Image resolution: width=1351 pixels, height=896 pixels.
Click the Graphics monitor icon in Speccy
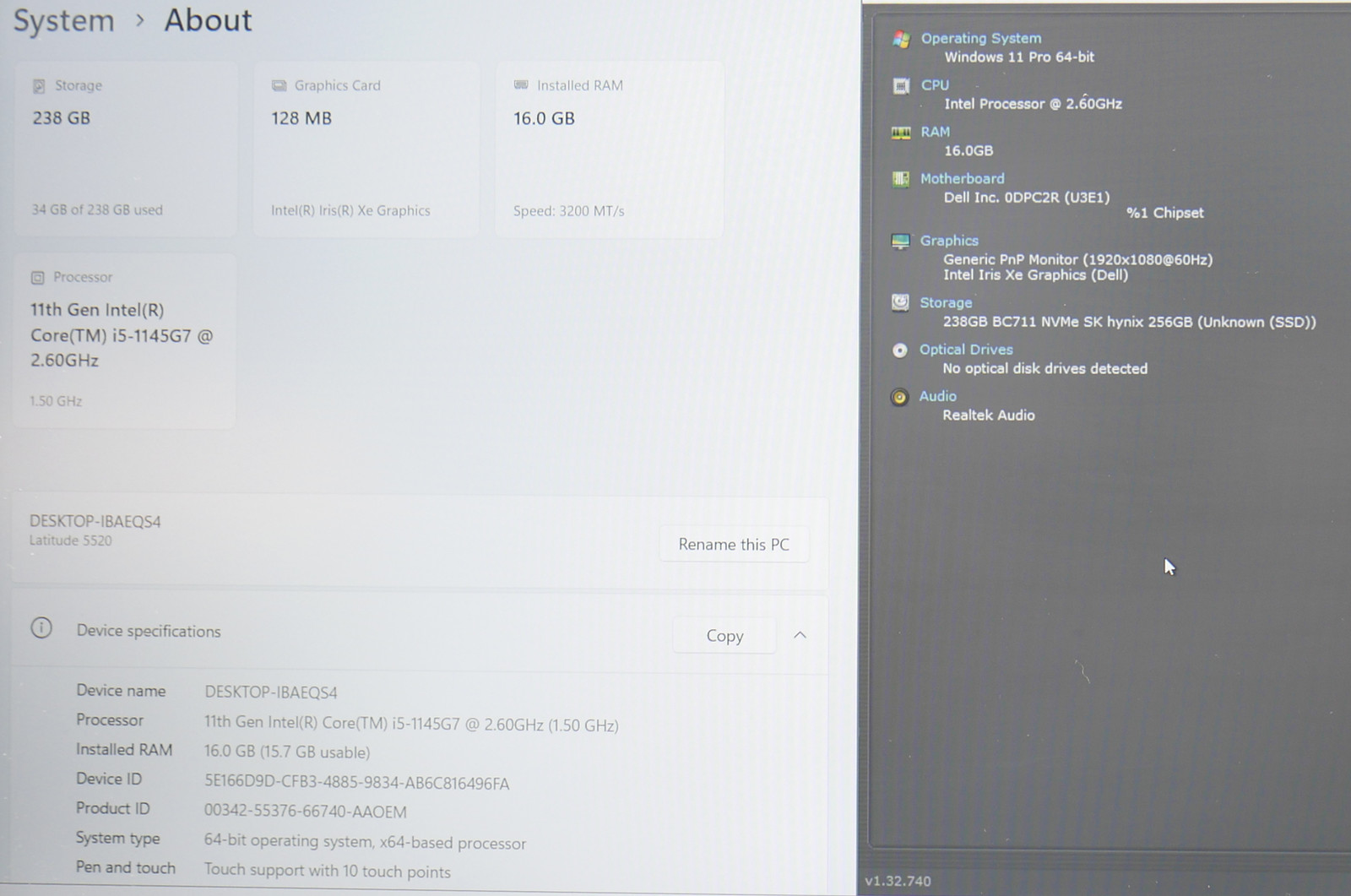(x=900, y=242)
